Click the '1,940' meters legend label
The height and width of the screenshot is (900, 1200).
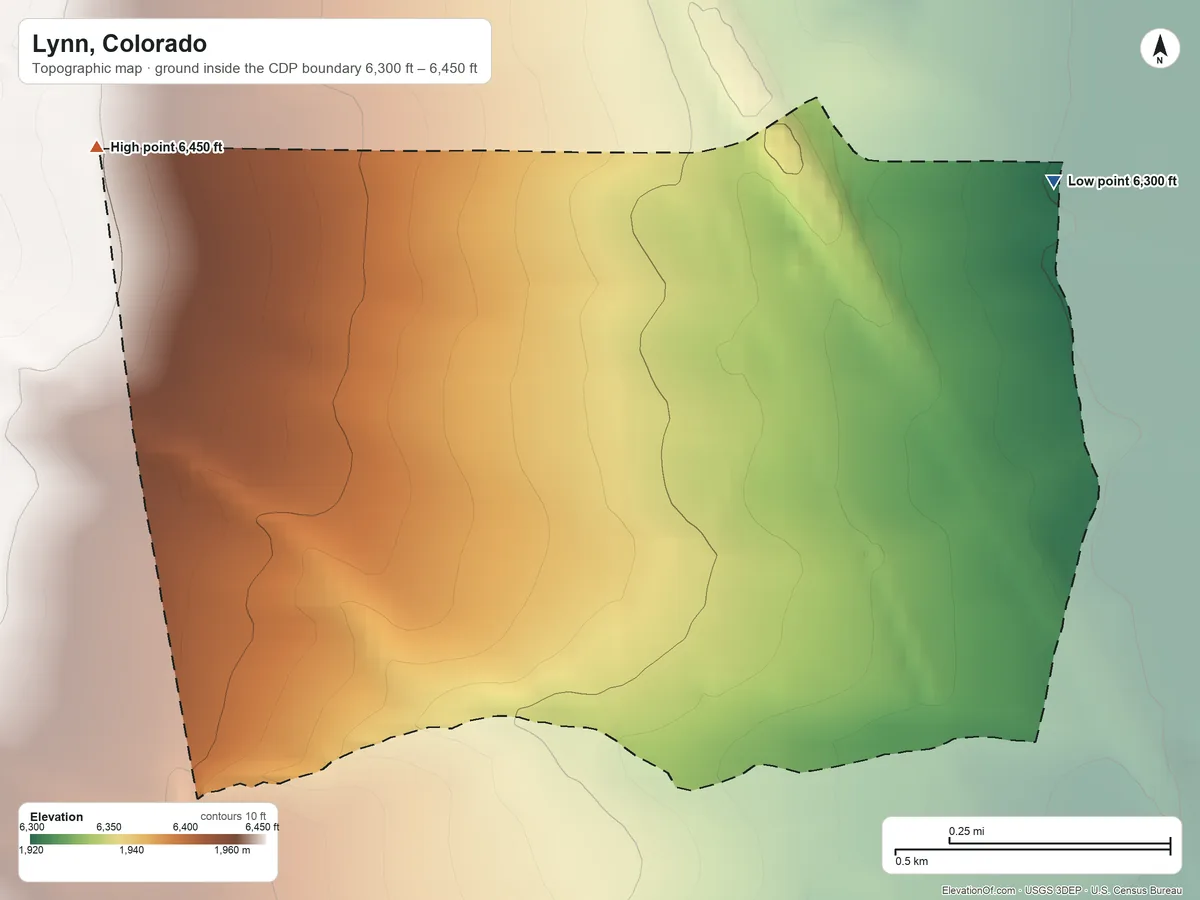pyautogui.click(x=132, y=851)
